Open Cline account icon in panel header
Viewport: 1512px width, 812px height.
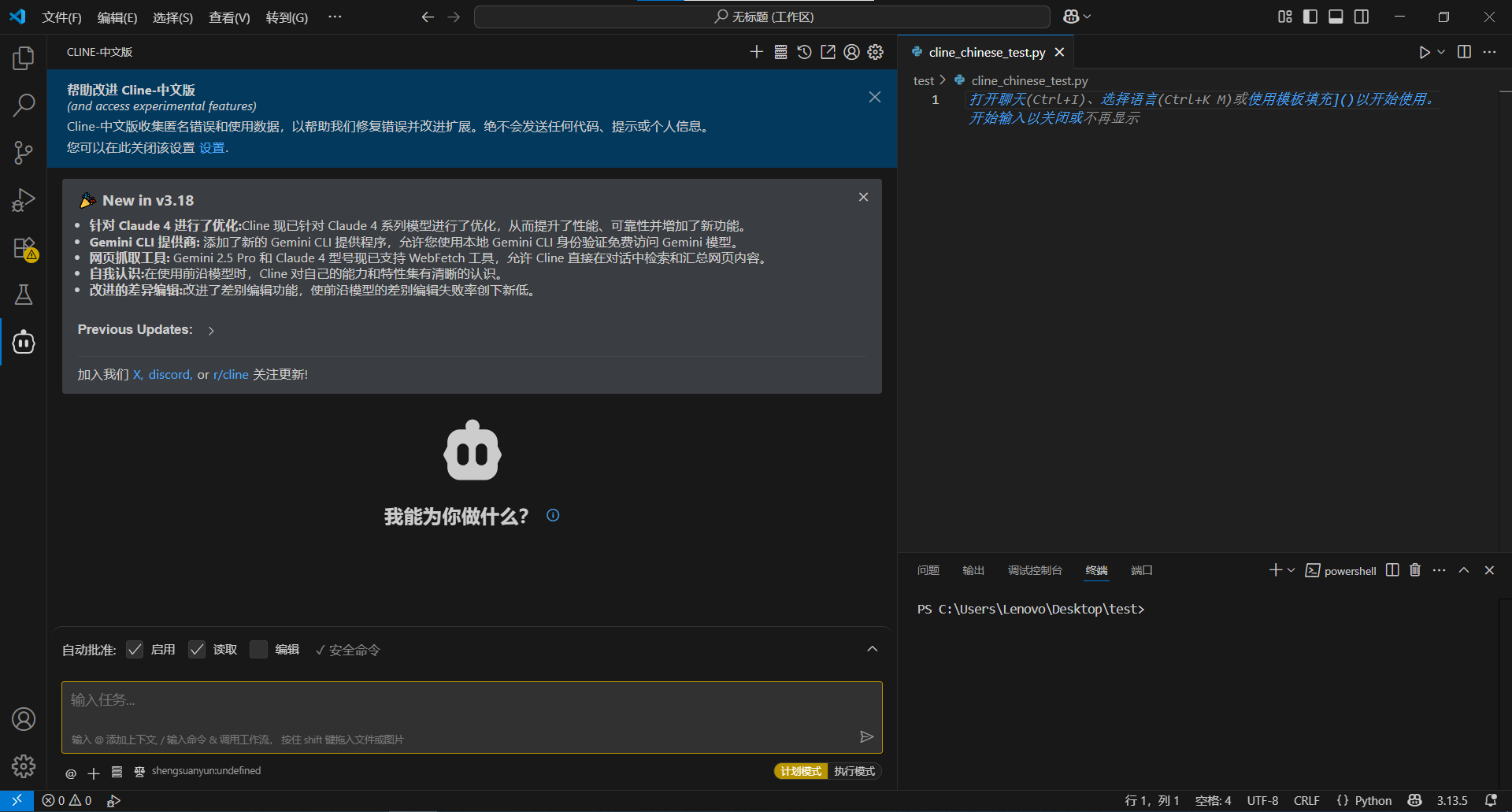pyautogui.click(x=851, y=52)
